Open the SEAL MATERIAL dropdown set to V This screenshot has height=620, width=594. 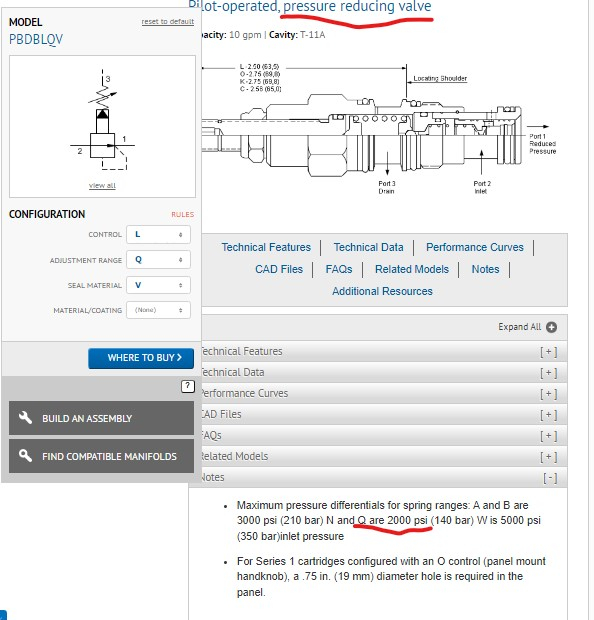pyautogui.click(x=158, y=285)
